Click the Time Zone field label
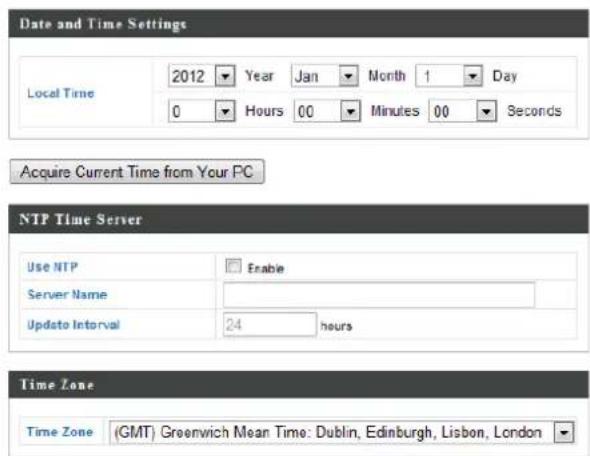590x456 pixels. pos(59,432)
